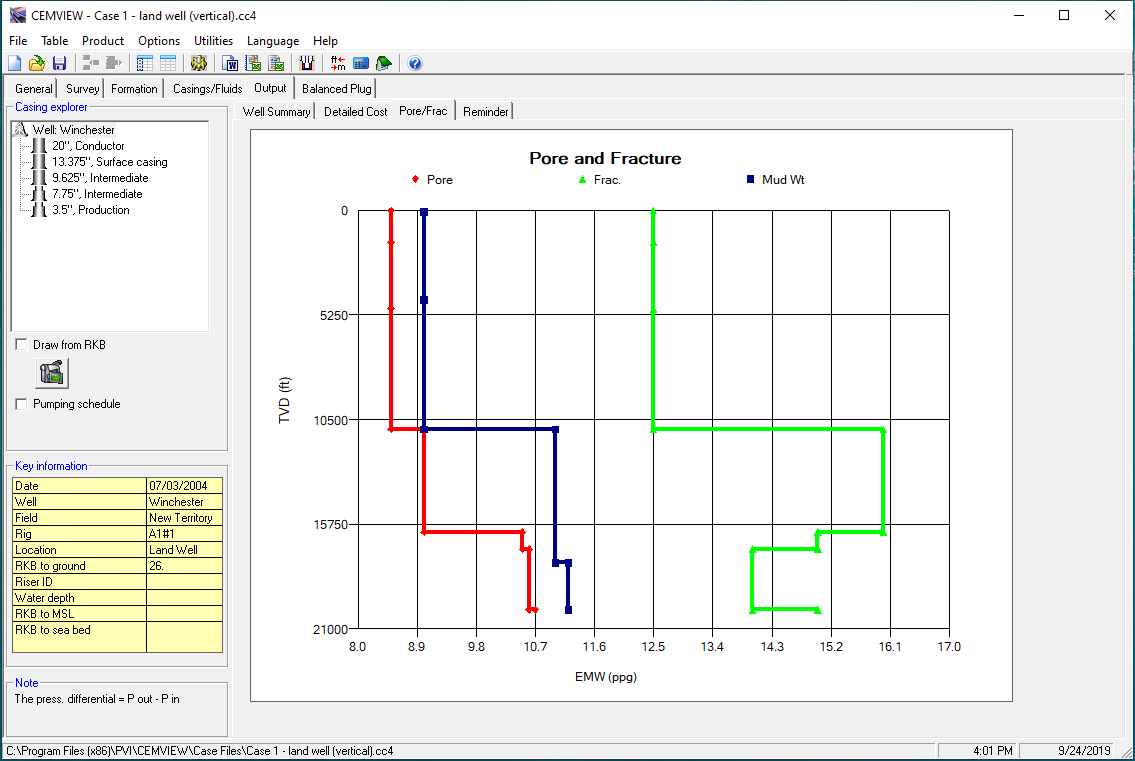This screenshot has height=761, width=1135.
Task: Select 13.375" Surface casing in tree
Action: 109,162
